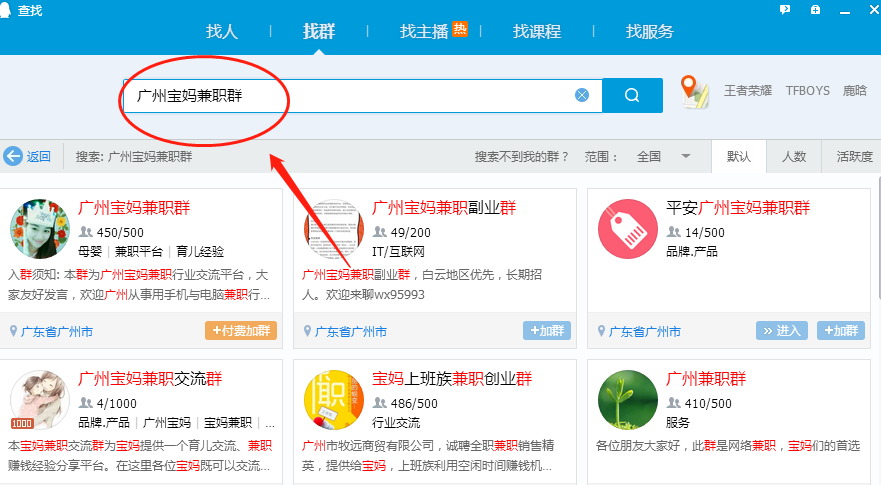Screen dimensions: 881x485
Task: Click 广东省广州市 location in first card
Action: pyautogui.click(x=57, y=332)
